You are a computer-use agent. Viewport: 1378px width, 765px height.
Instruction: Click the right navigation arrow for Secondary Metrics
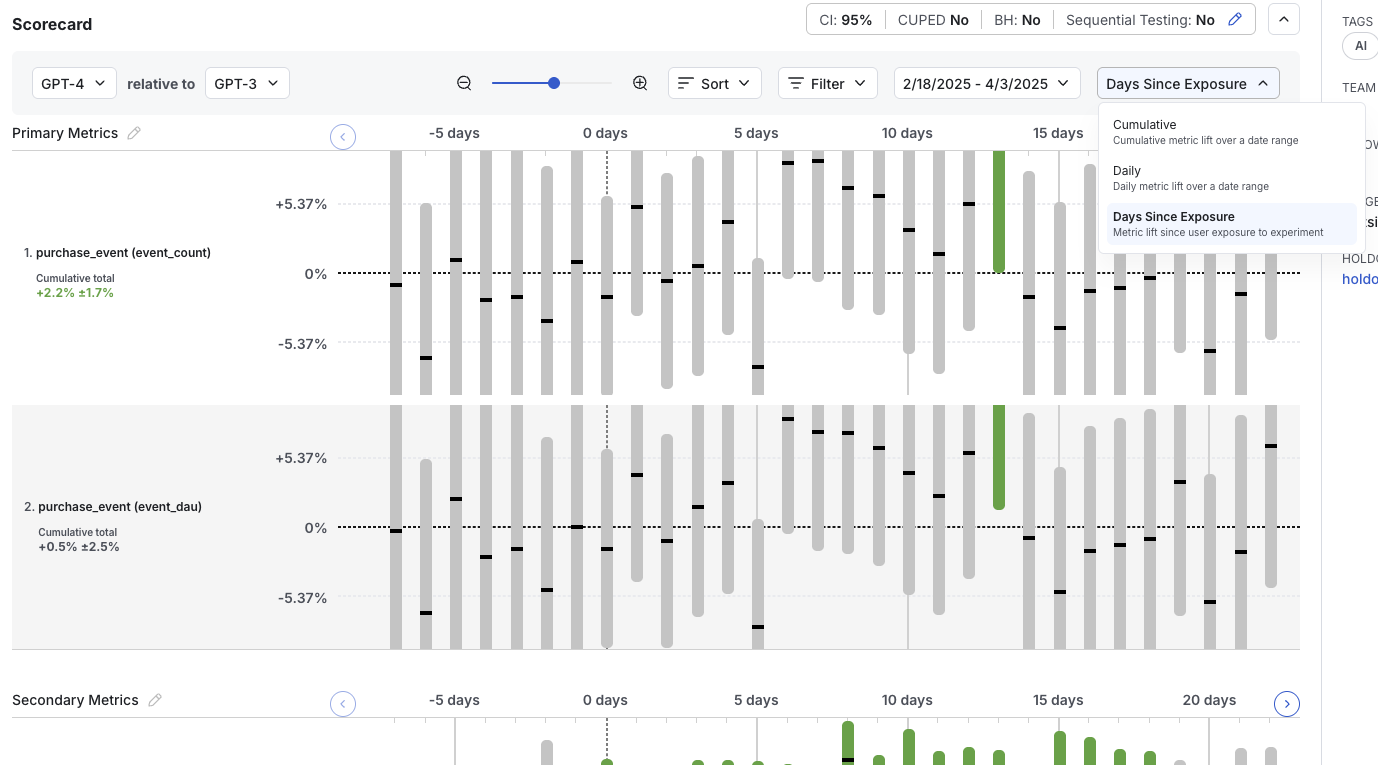pyautogui.click(x=1287, y=704)
